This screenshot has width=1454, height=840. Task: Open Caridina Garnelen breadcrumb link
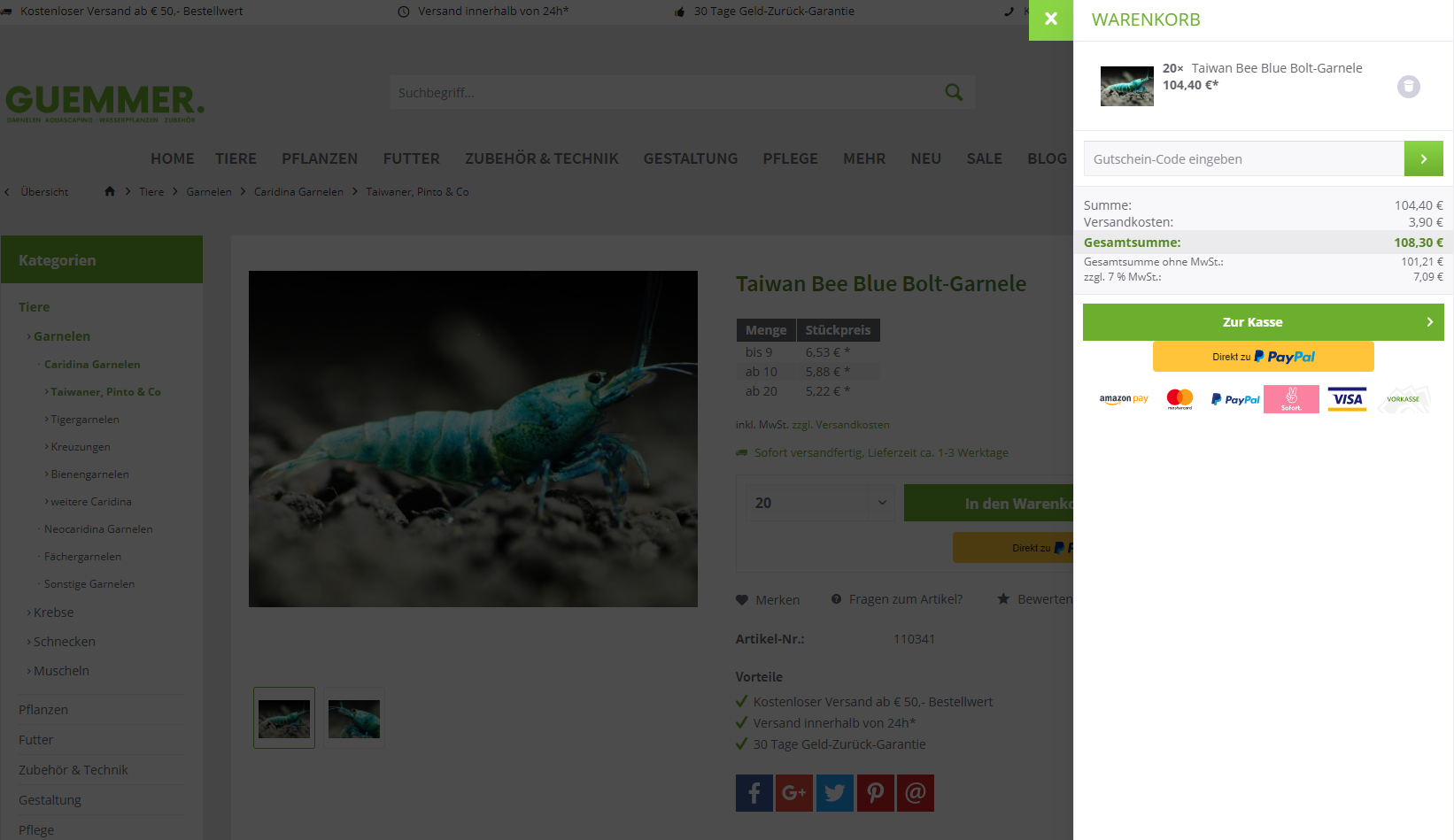click(x=298, y=192)
